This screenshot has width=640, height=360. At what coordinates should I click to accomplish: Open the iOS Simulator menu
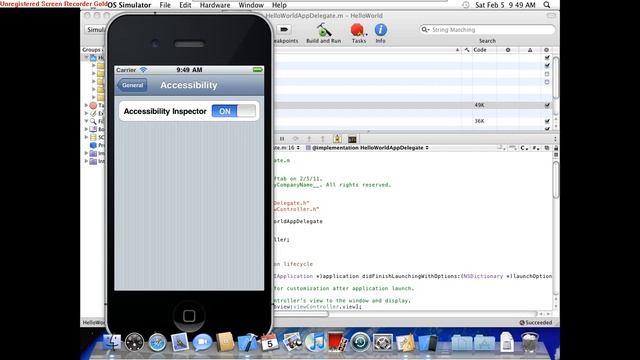(x=129, y=5)
